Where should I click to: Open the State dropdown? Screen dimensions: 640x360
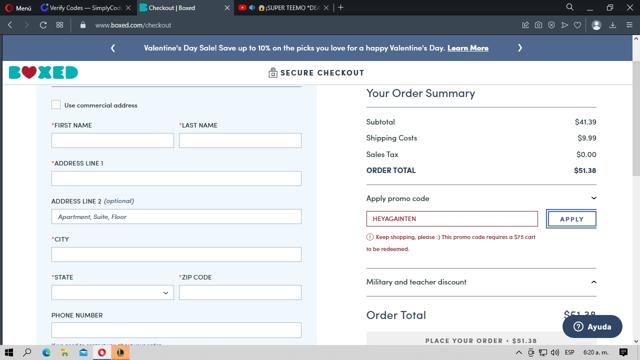[x=112, y=292]
